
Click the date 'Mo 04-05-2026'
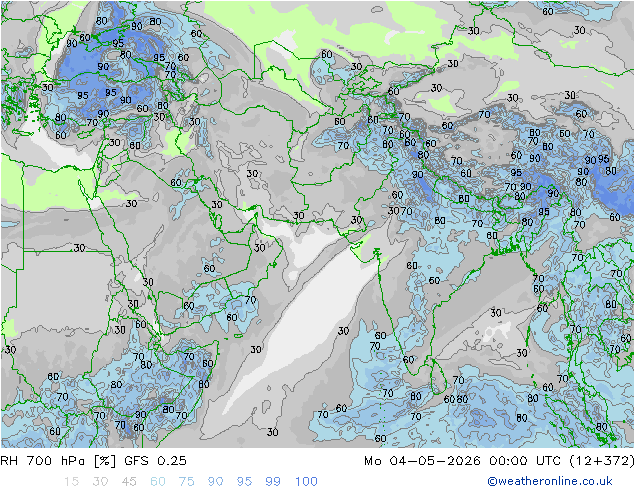coord(422,461)
